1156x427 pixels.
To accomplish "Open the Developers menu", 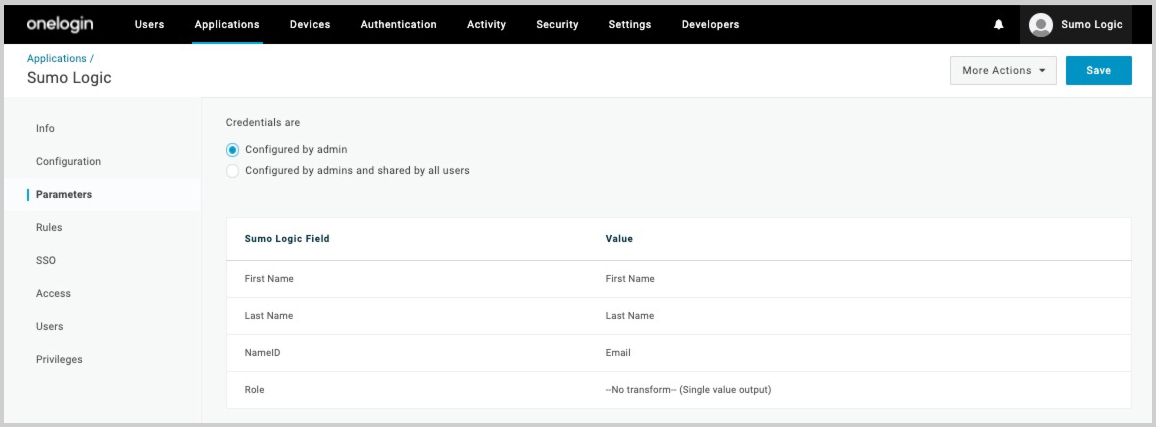I will tap(710, 24).
